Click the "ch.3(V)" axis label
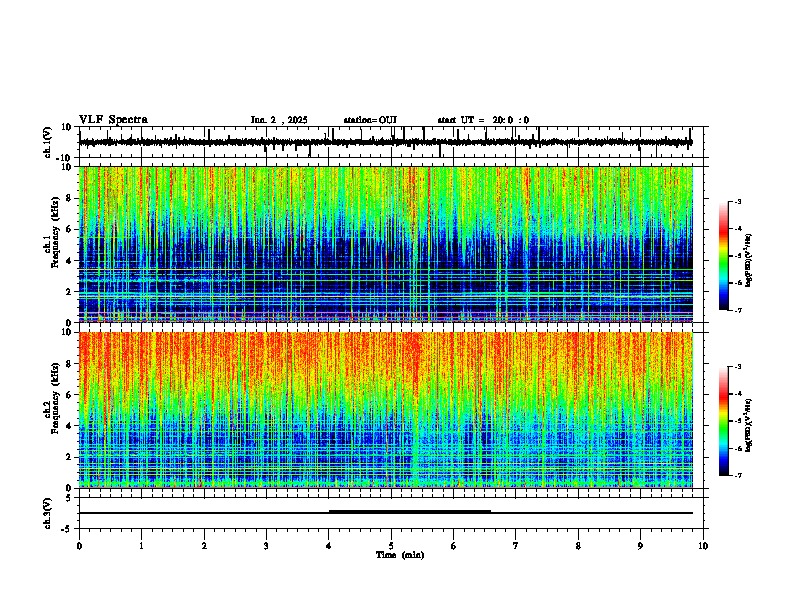Screen dimensions: 792x612 pos(48,514)
